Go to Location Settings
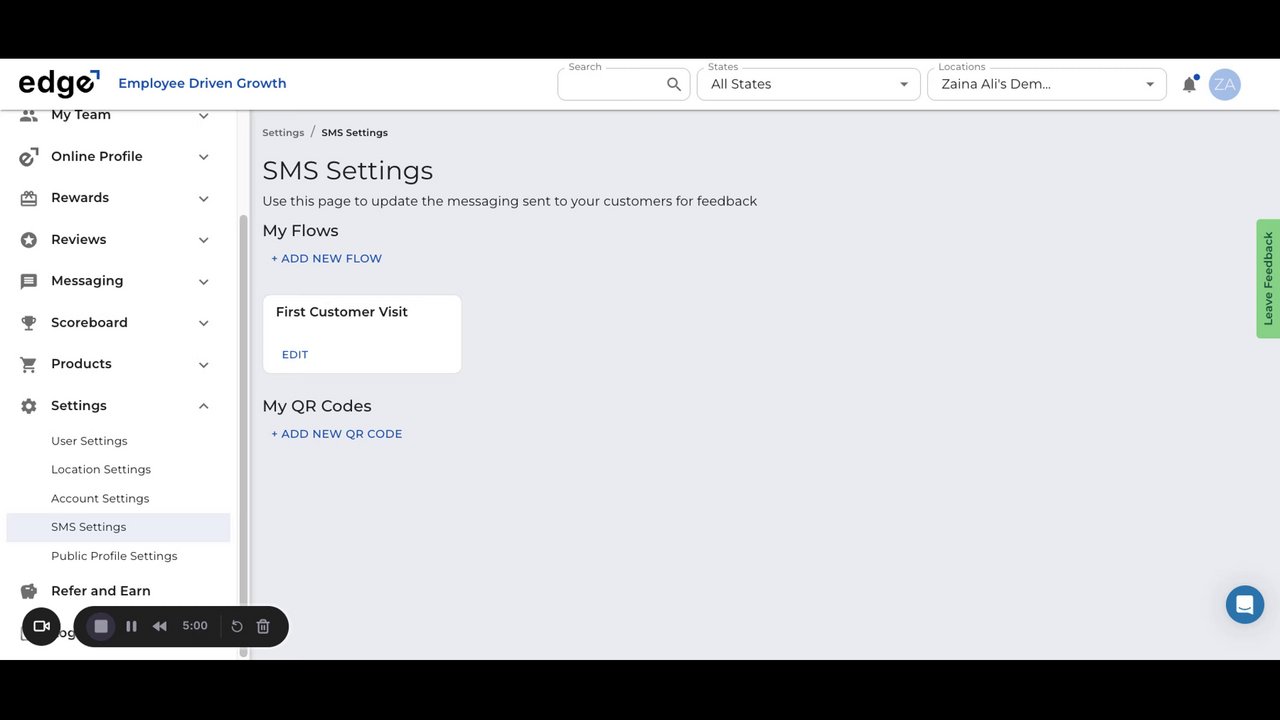The width and height of the screenshot is (1280, 720). (x=101, y=469)
